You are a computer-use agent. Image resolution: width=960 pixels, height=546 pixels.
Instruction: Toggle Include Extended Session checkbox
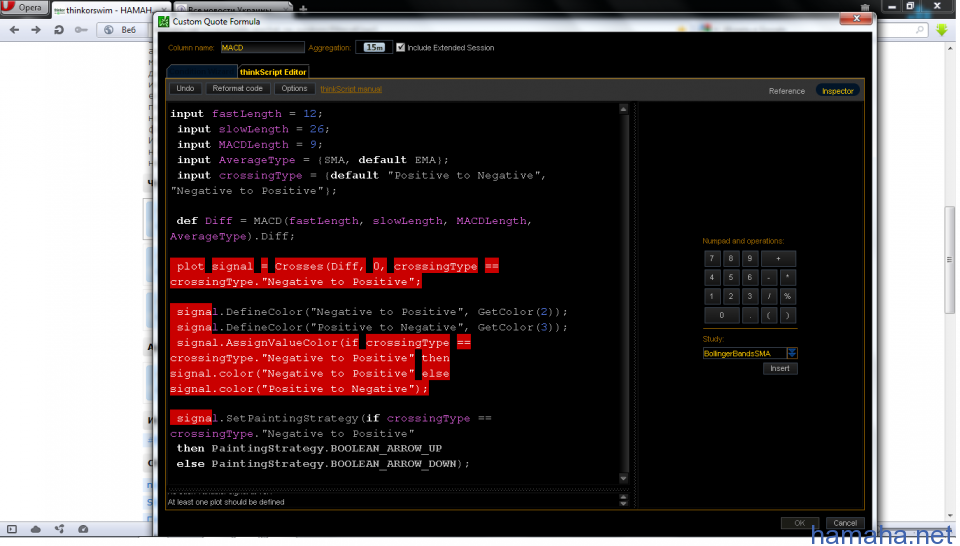(400, 47)
